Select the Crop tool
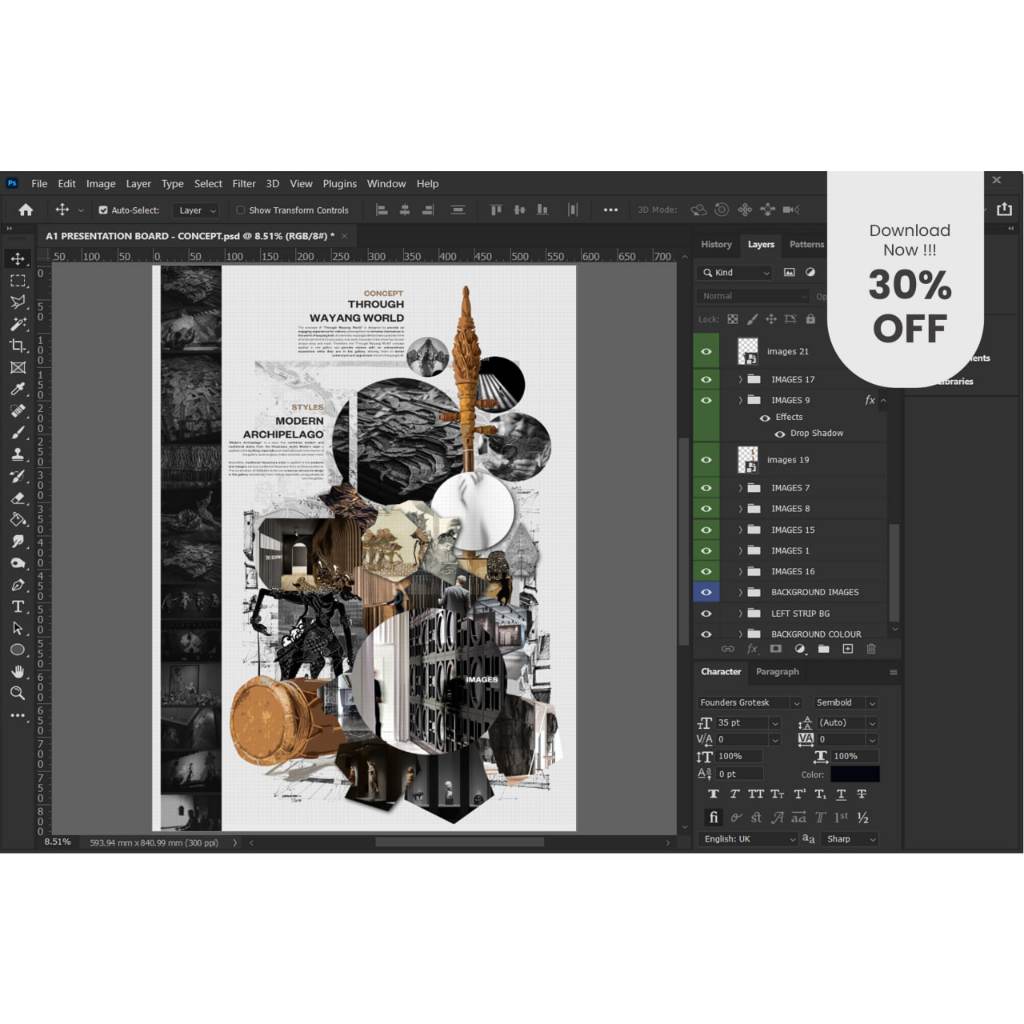The image size is (1024, 1024). tap(18, 345)
